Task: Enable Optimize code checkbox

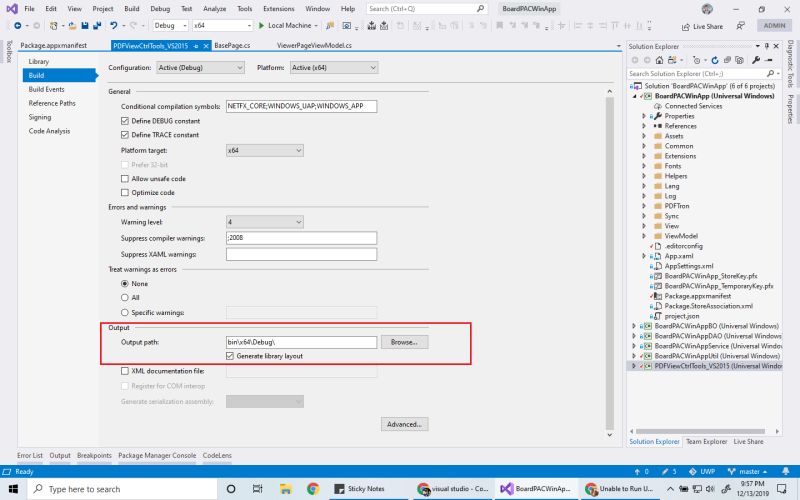Action: 124,192
